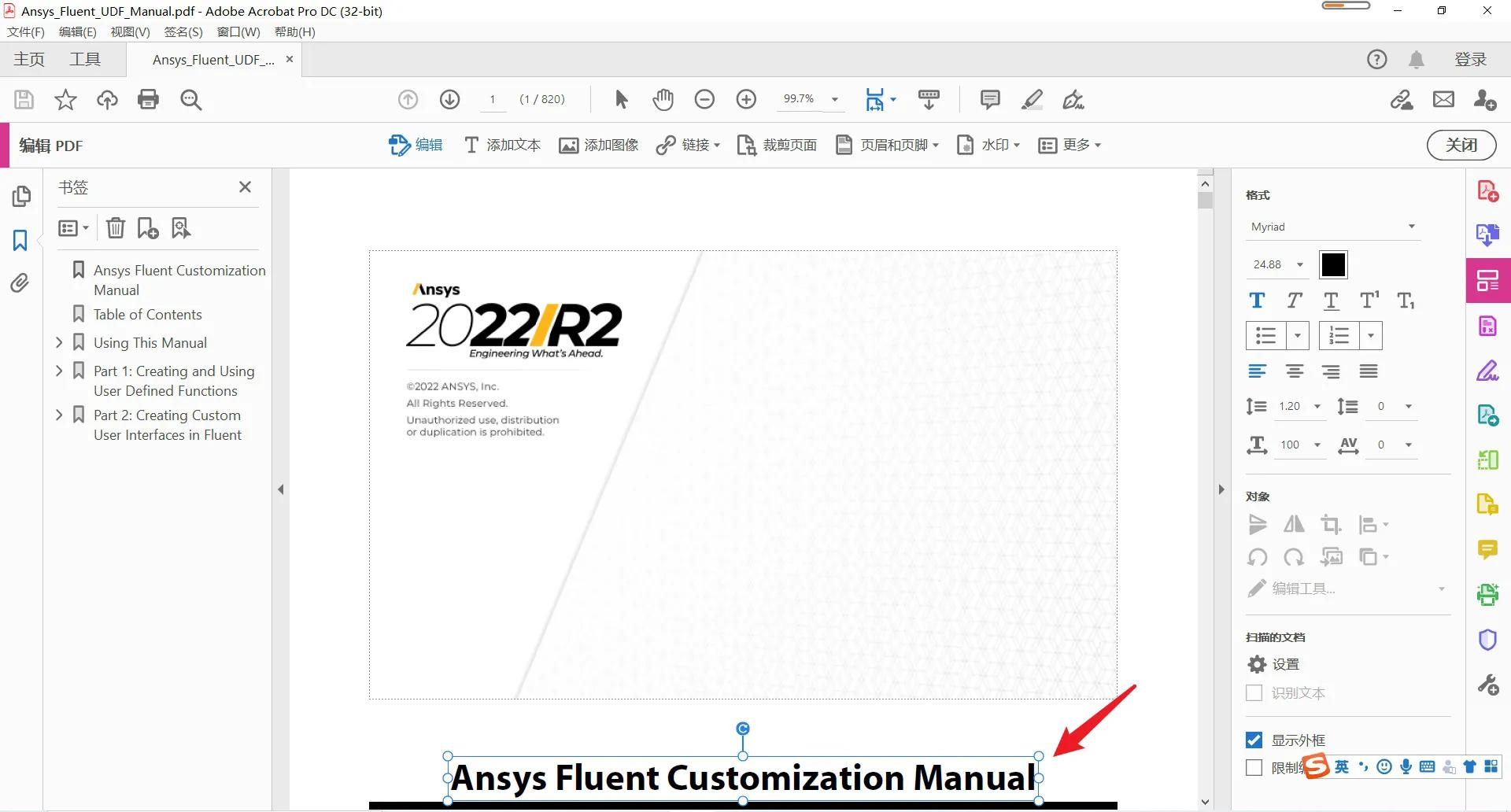
Task: Select the Table of Contents bookmark
Action: pyautogui.click(x=148, y=315)
